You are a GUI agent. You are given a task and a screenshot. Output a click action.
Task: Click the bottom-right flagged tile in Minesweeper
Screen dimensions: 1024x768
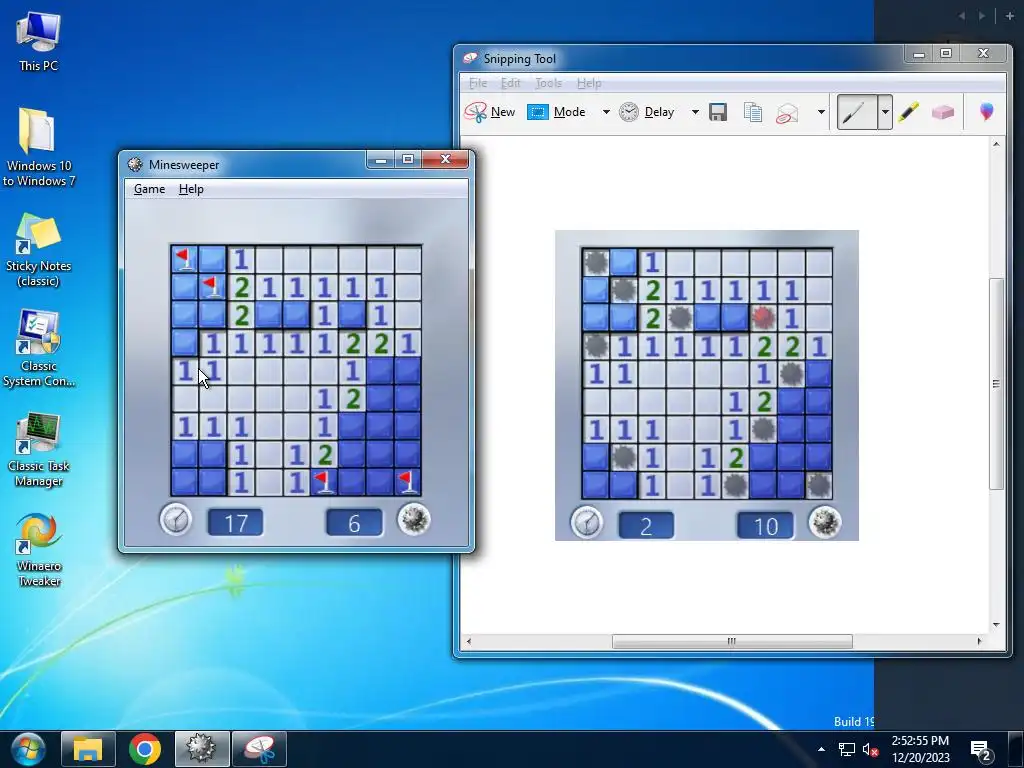pos(408,482)
